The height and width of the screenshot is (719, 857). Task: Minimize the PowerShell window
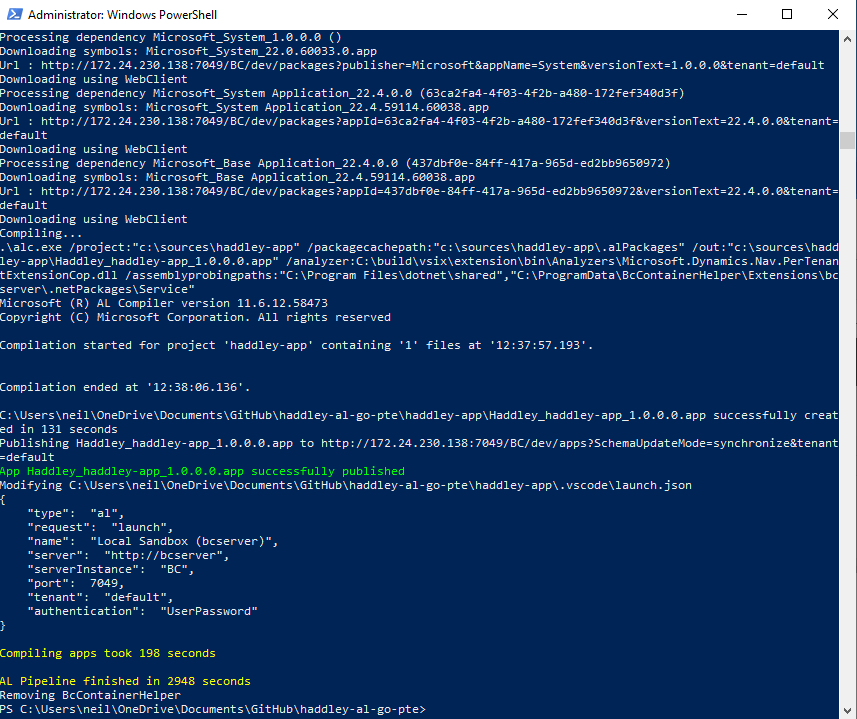coord(742,14)
